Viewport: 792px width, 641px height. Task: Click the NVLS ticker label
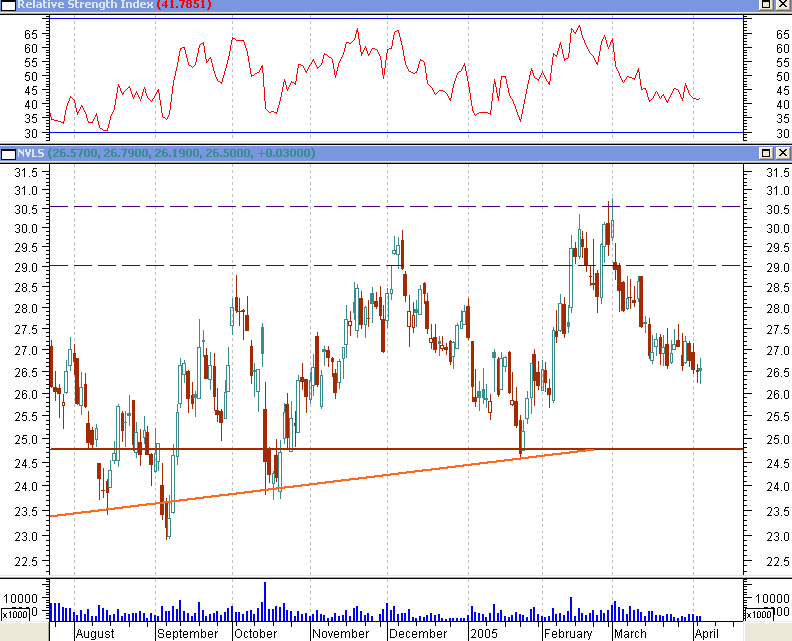(31, 153)
